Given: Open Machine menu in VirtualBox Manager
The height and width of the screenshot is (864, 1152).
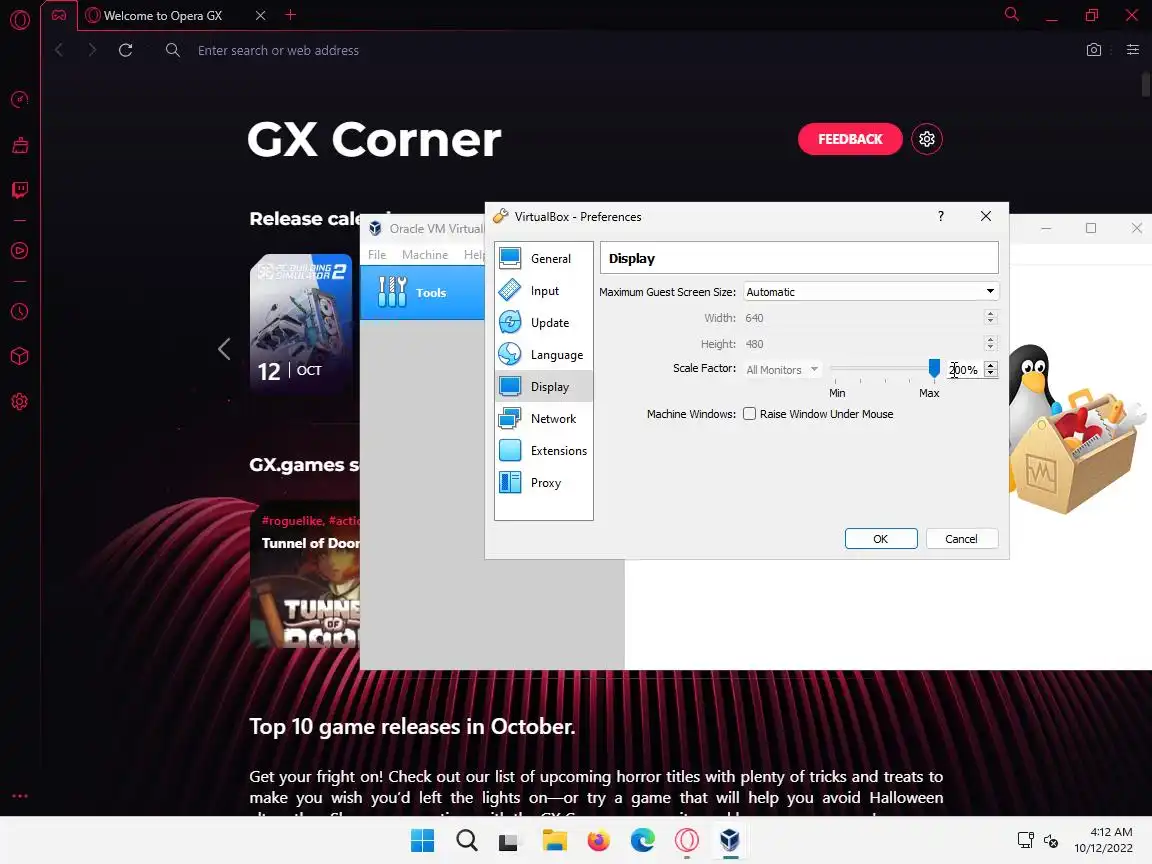Looking at the screenshot, I should [425, 254].
